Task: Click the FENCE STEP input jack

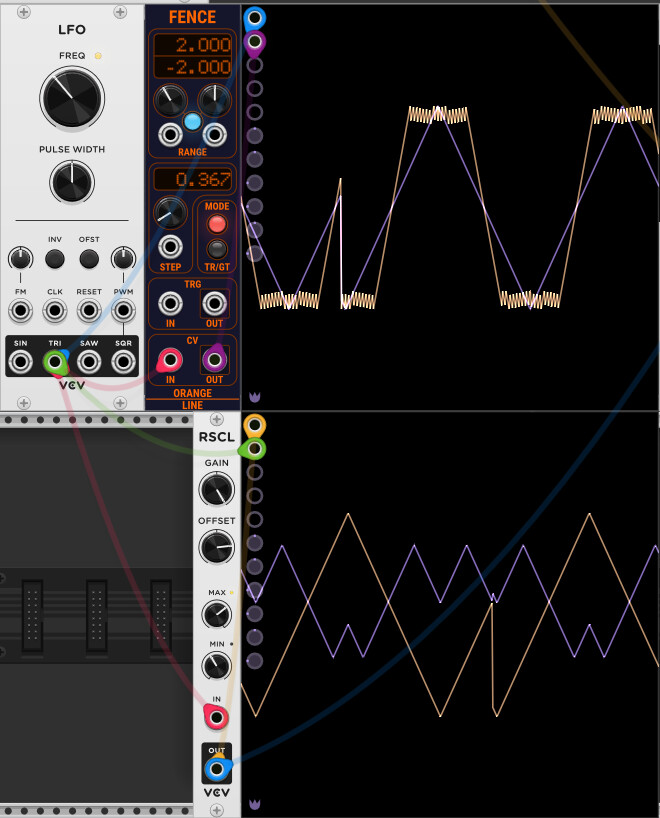Action: [x=171, y=246]
